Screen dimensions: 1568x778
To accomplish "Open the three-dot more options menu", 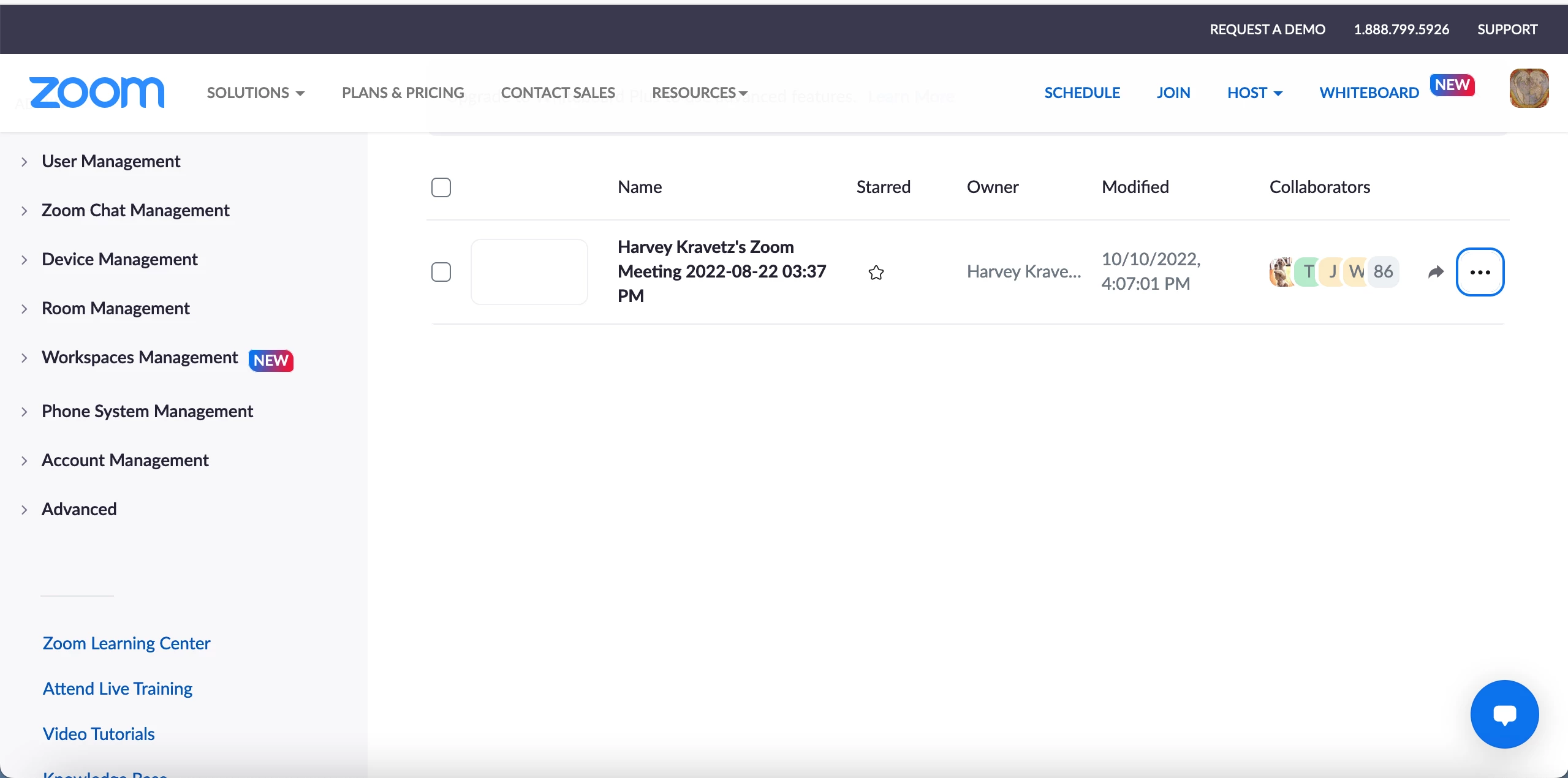I will click(1480, 272).
